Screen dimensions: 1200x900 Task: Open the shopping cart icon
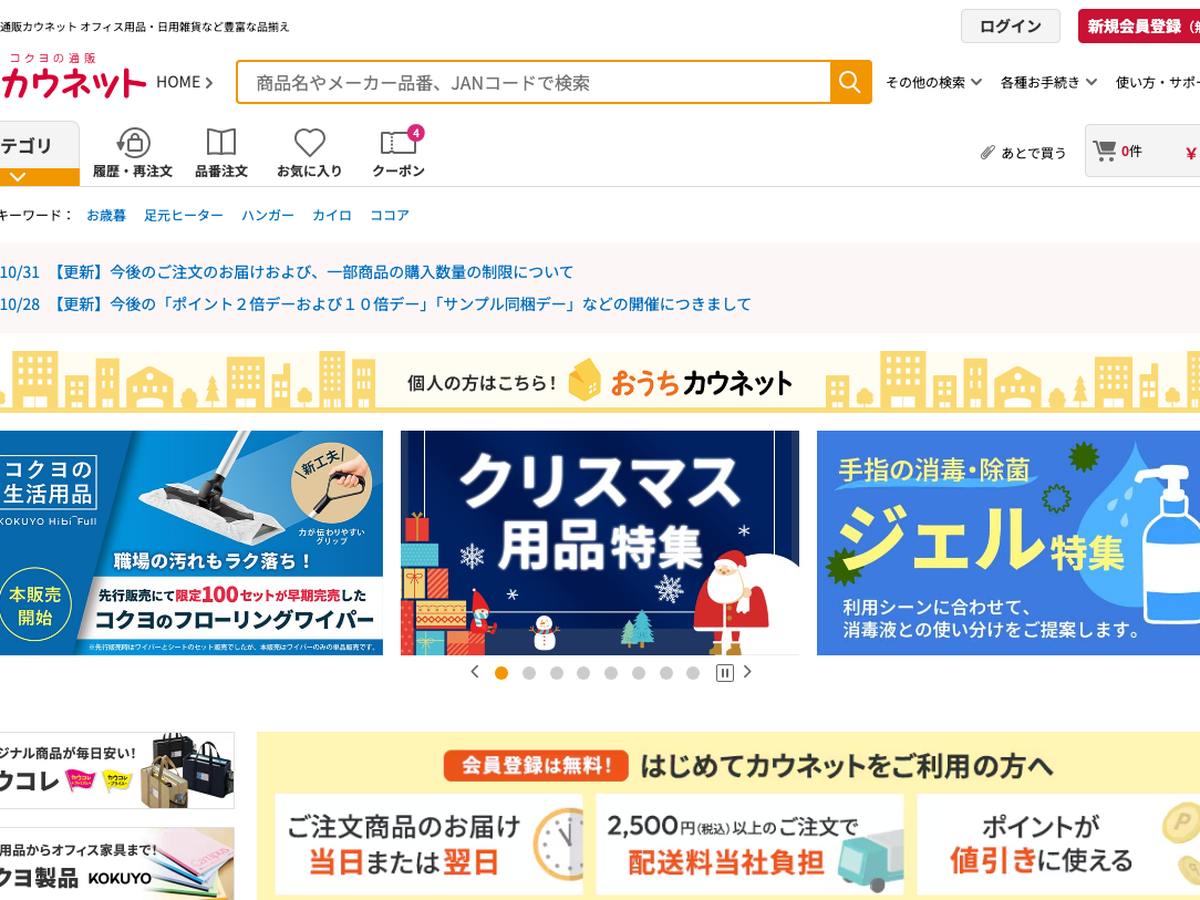pyautogui.click(x=1104, y=151)
